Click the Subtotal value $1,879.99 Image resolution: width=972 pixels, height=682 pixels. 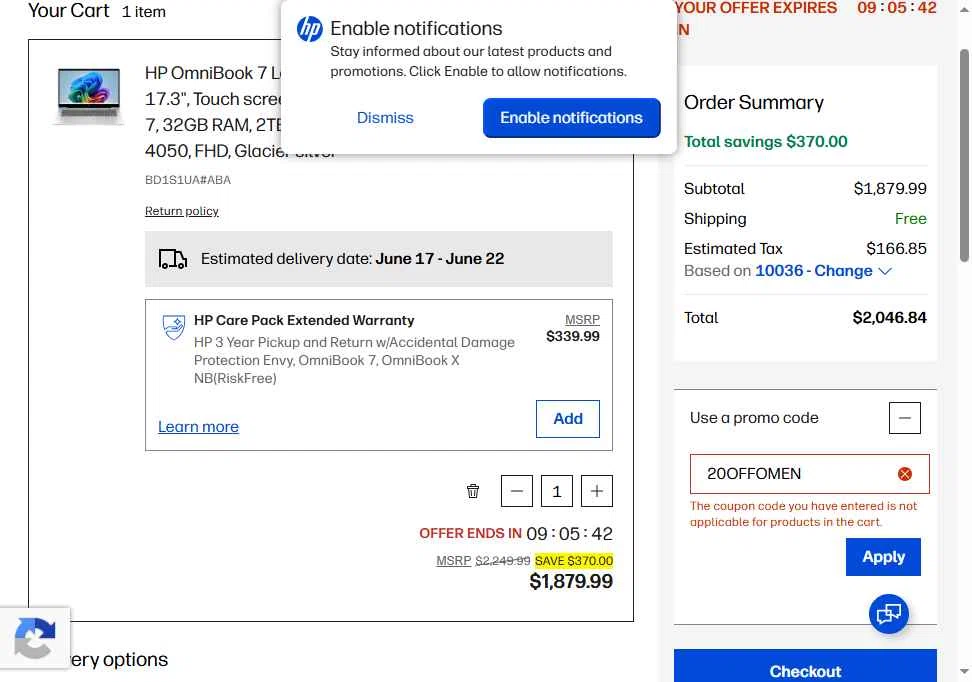[890, 188]
